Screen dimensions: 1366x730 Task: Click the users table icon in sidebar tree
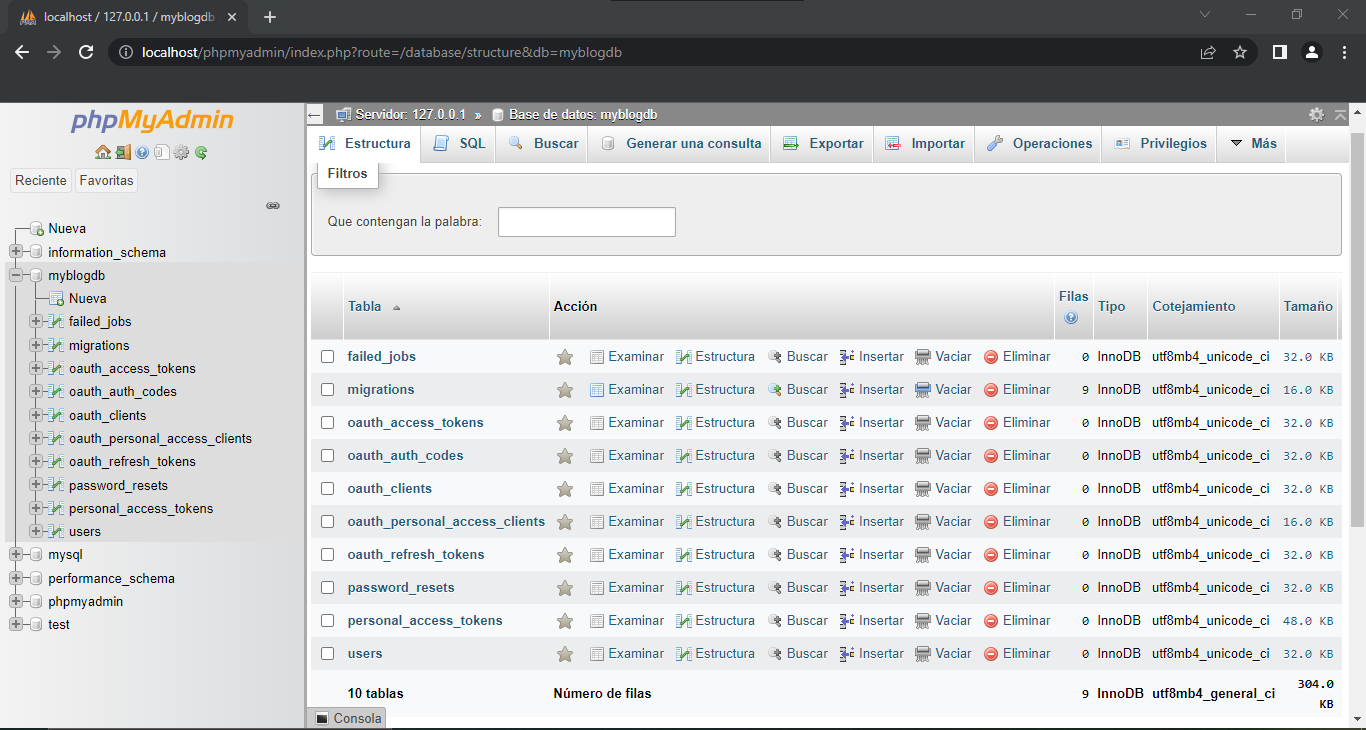pos(56,532)
